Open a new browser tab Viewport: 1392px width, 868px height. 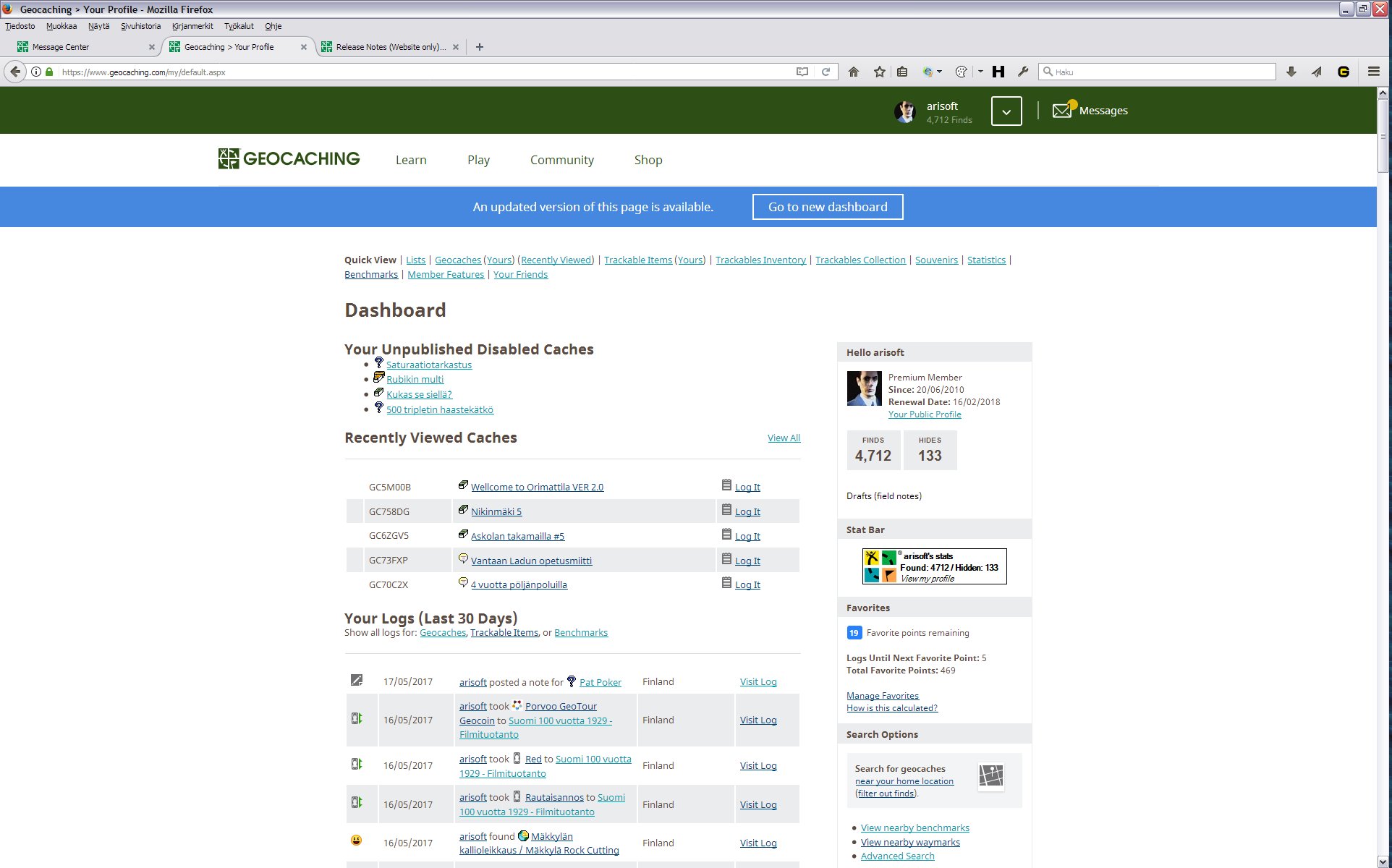[x=480, y=47]
